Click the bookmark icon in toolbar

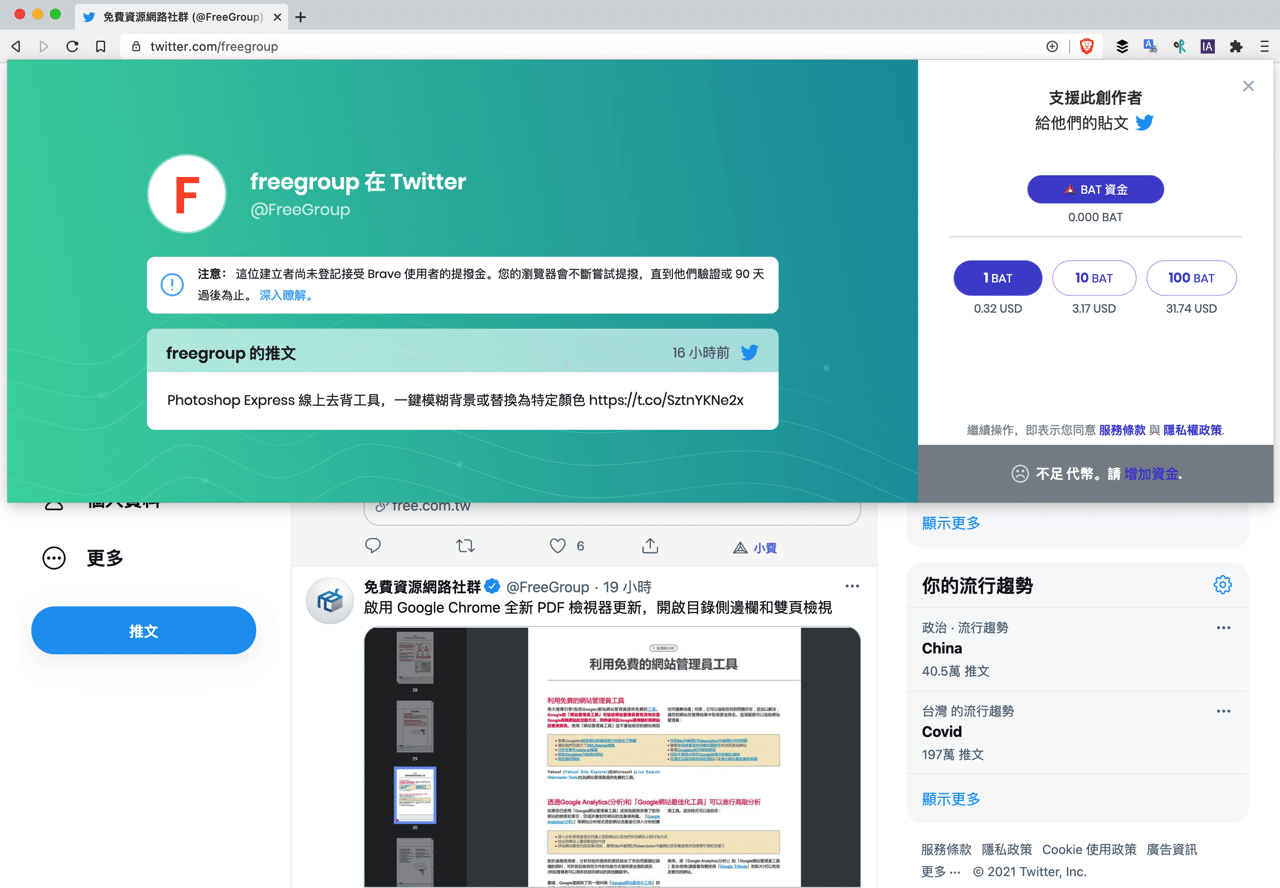[101, 46]
